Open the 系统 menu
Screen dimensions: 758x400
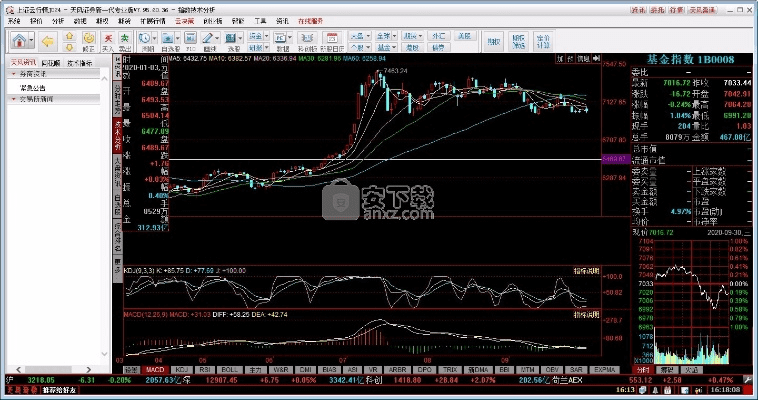[13, 19]
